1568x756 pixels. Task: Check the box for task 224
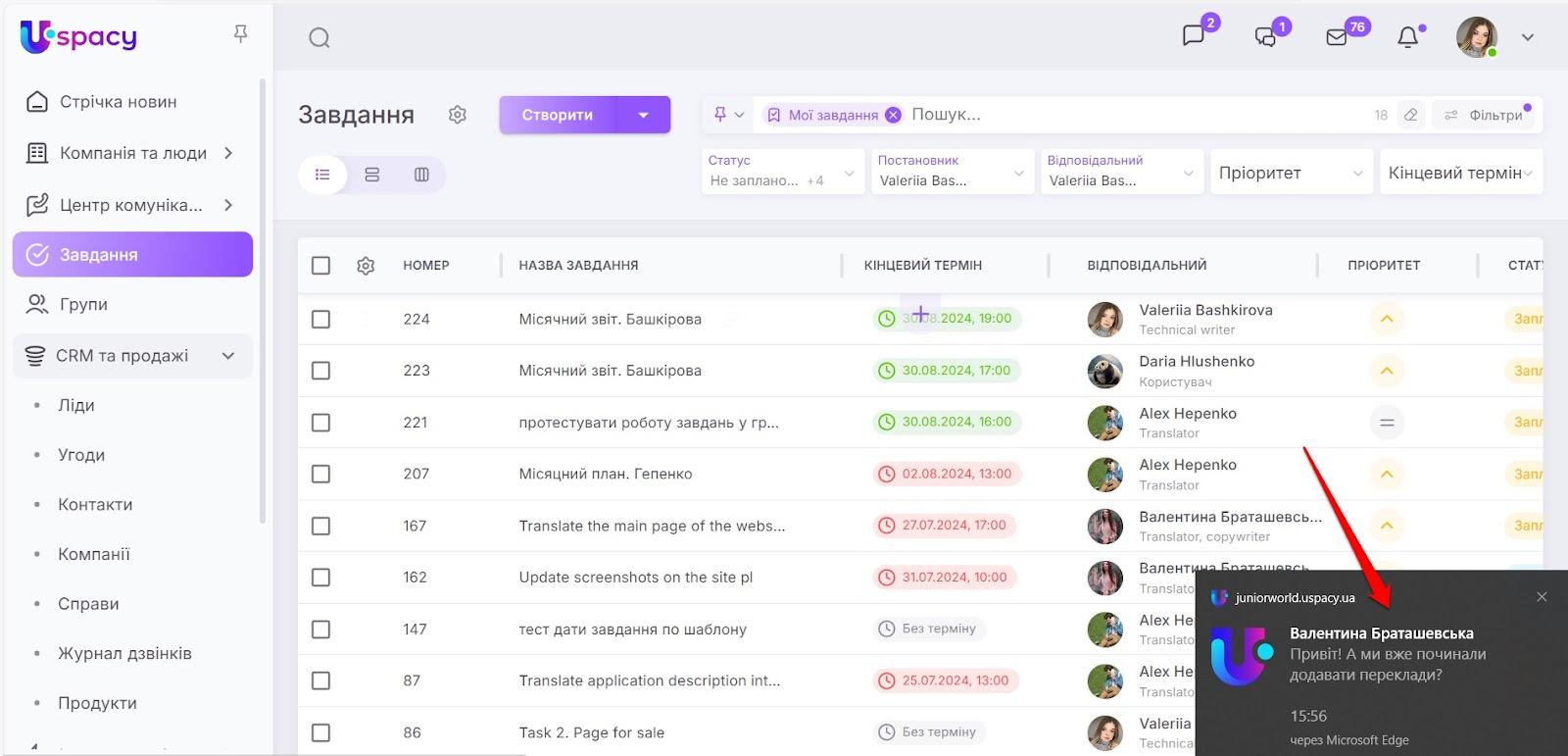320,320
